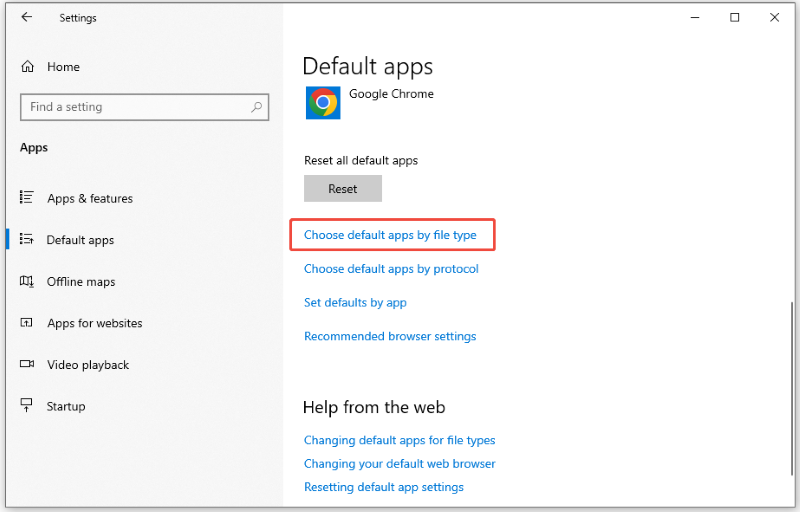Click the Offline maps map icon
This screenshot has height=512, width=800.
[x=27, y=281]
